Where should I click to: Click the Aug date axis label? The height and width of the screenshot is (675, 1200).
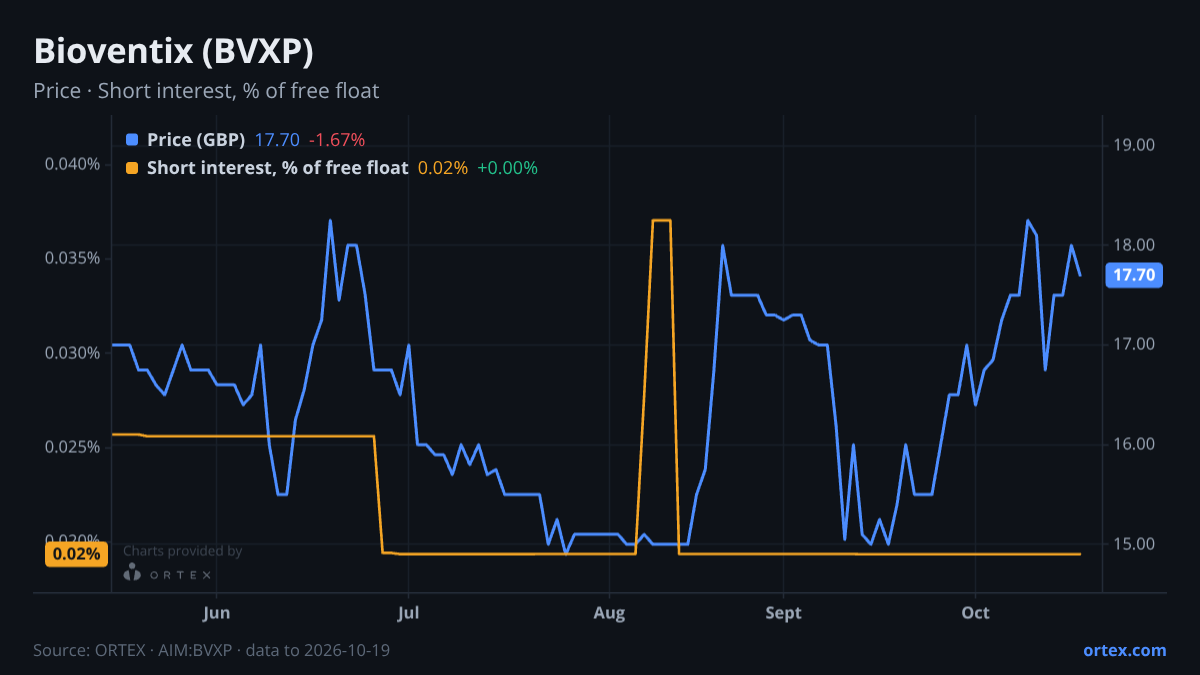click(x=609, y=613)
